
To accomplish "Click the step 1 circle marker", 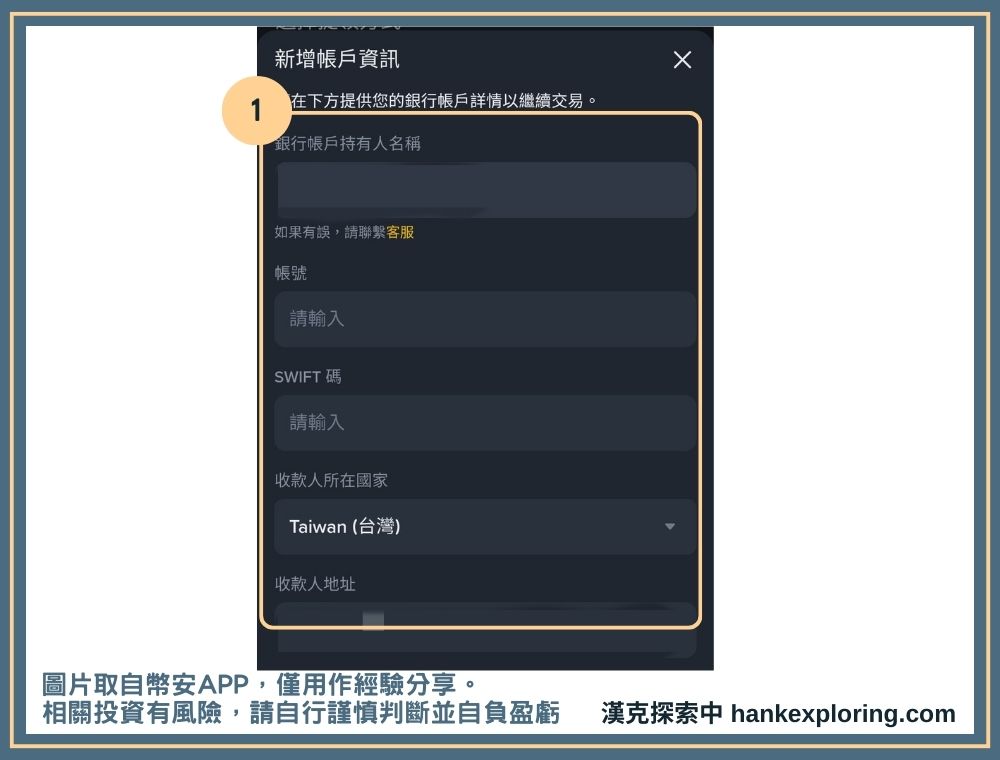I will point(258,110).
